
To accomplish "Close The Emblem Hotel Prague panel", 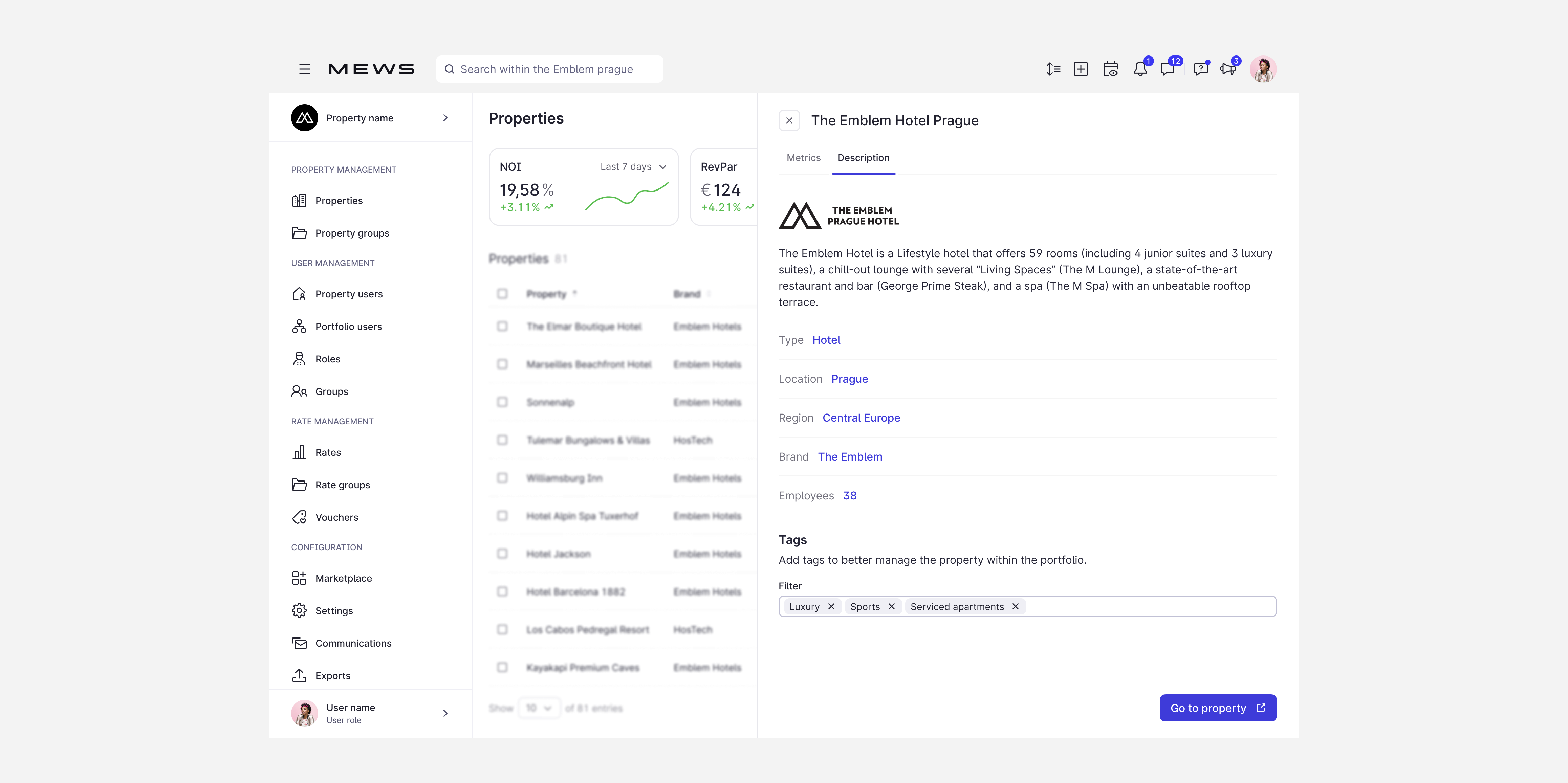I will tap(789, 120).
